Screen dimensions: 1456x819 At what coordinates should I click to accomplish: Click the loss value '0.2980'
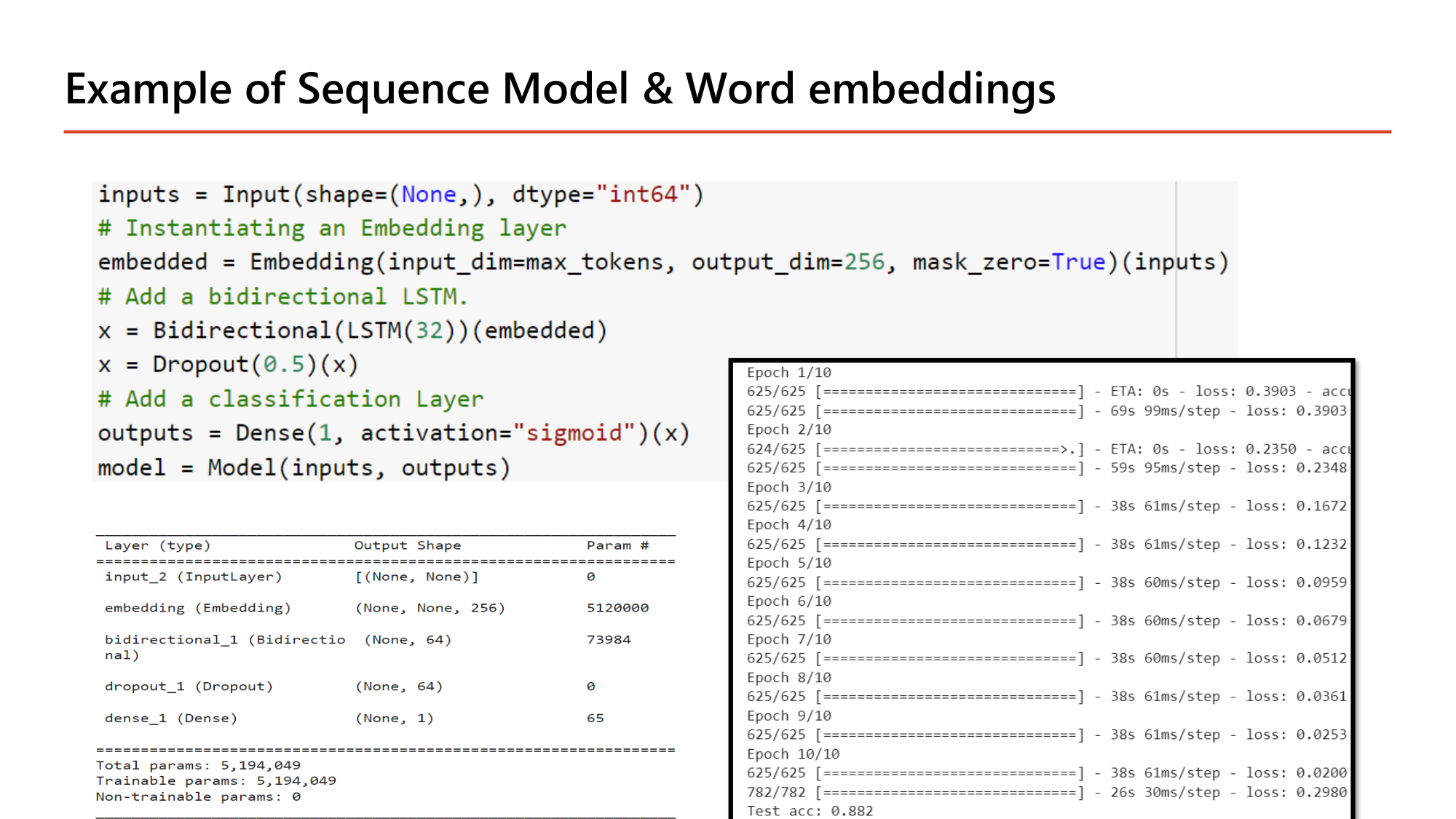[x=1321, y=792]
